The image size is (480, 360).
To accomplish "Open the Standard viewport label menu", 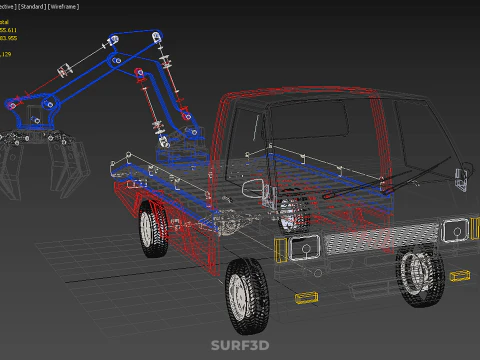I will coord(32,7).
